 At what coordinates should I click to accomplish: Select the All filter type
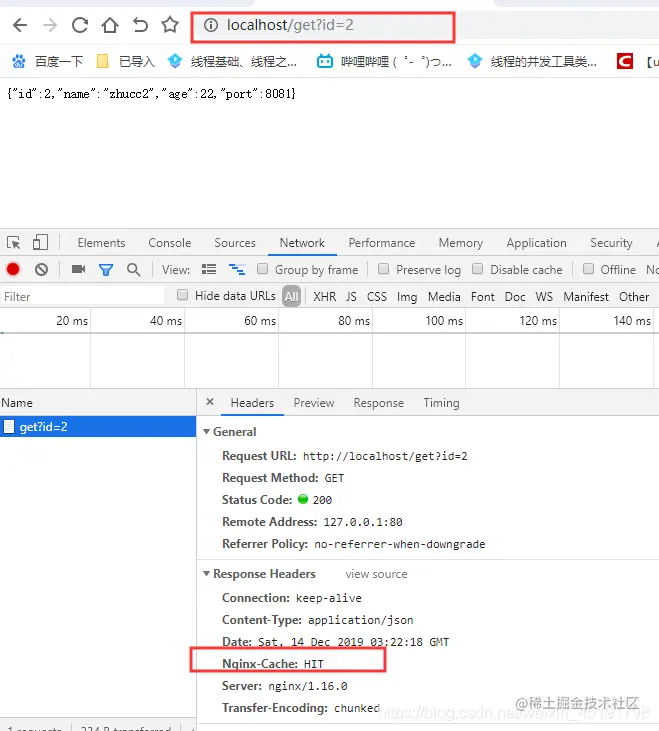[x=292, y=297]
